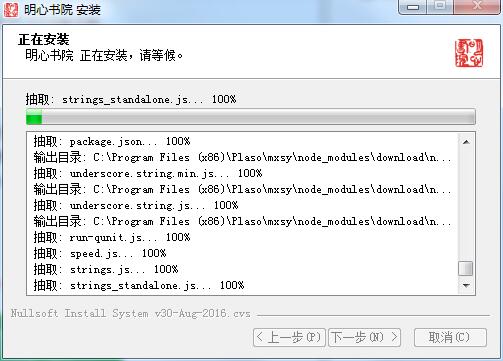Screen dimensions: 503x361
Task: Click the 下一步(N) button
Action: [x=364, y=337]
